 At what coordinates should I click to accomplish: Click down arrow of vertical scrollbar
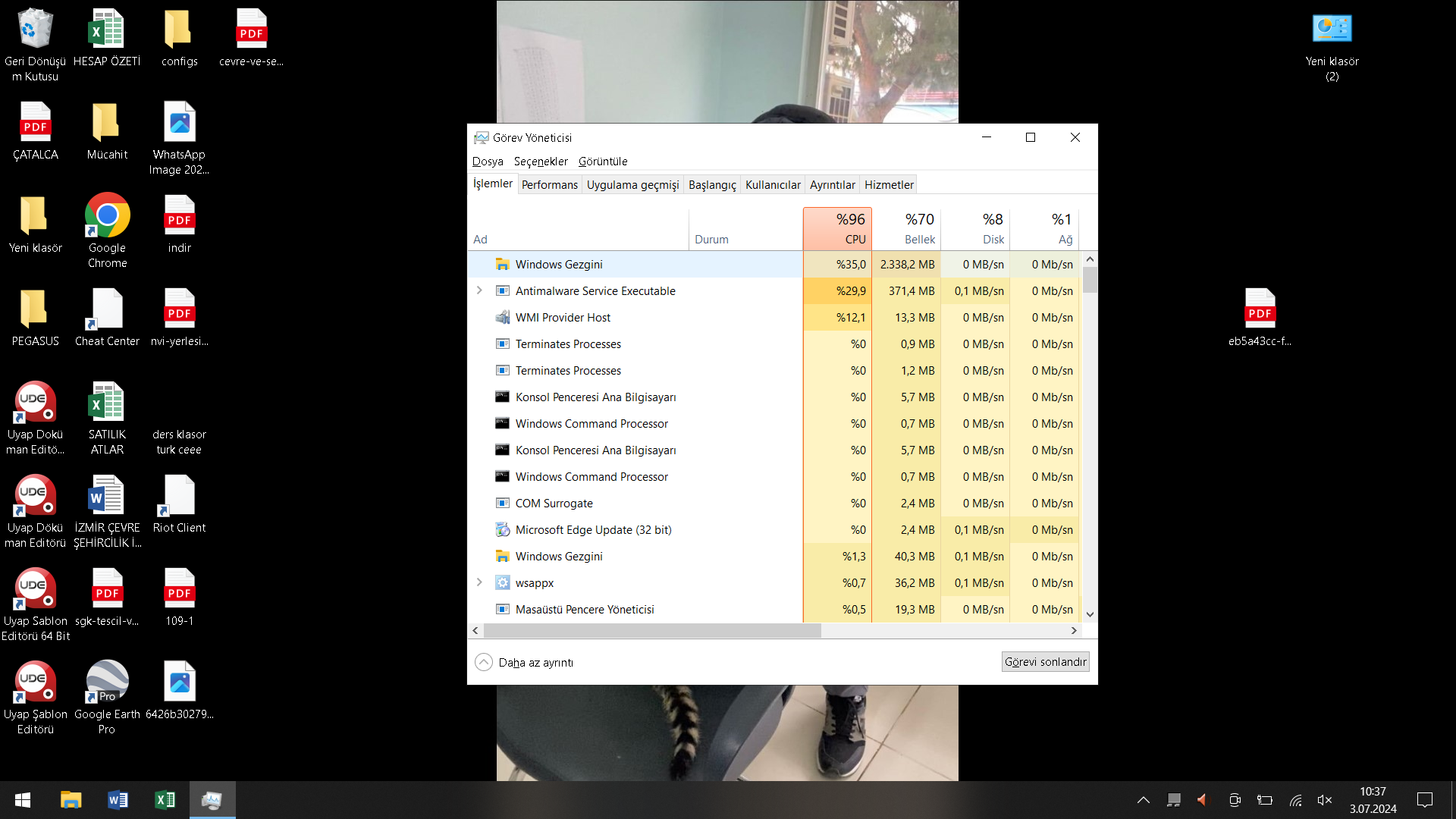(x=1090, y=615)
